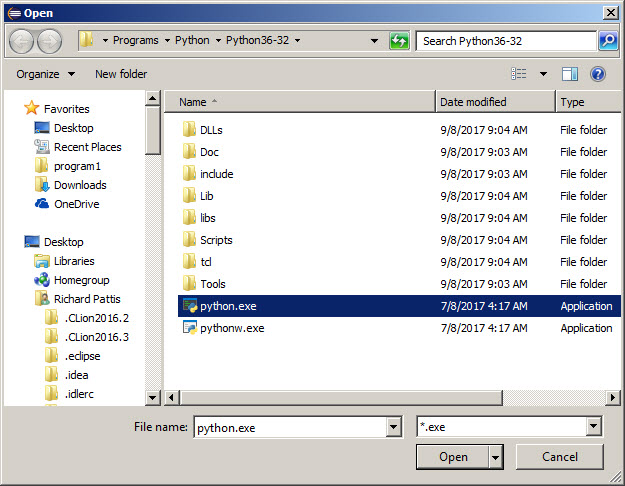The height and width of the screenshot is (486, 625).
Task: Open the Downloads favorite folder
Action: tap(79, 185)
